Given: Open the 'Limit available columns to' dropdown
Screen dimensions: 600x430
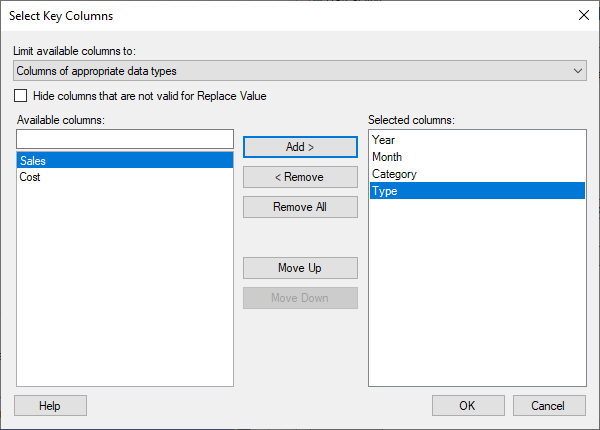Looking at the screenshot, I should pyautogui.click(x=300, y=71).
